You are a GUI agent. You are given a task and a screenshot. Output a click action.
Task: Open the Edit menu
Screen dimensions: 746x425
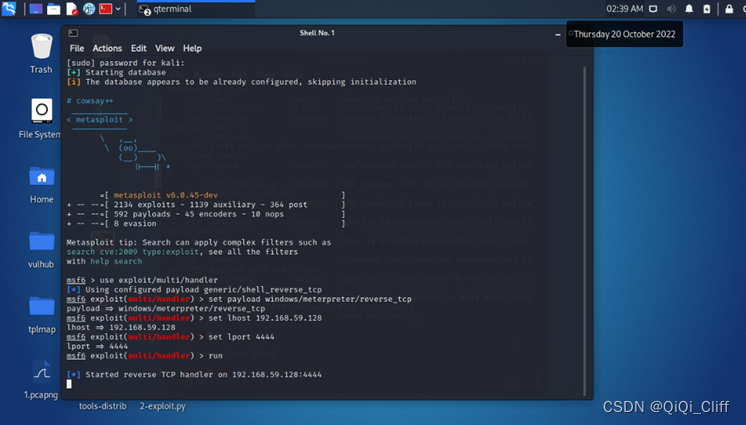pos(138,48)
